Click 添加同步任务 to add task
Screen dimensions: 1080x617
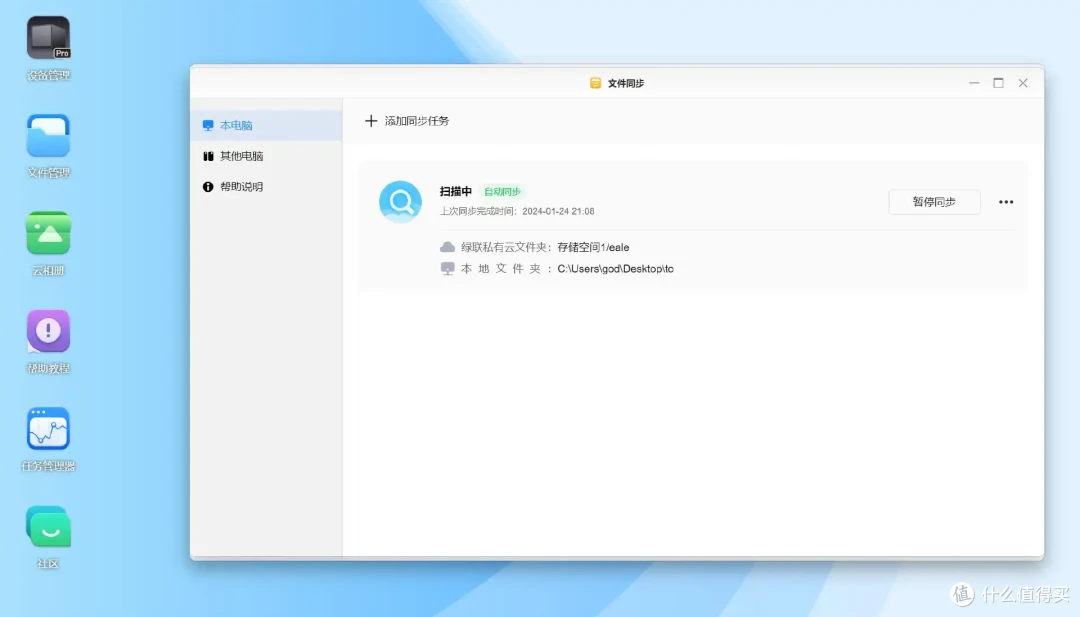[x=416, y=121]
